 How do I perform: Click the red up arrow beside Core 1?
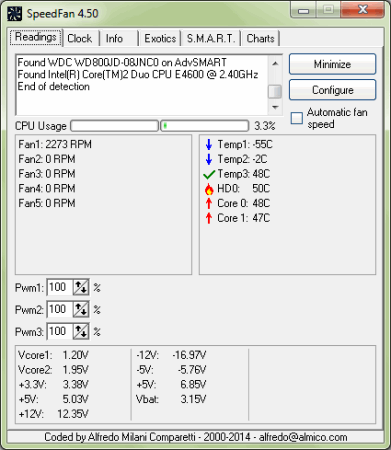(x=209, y=218)
